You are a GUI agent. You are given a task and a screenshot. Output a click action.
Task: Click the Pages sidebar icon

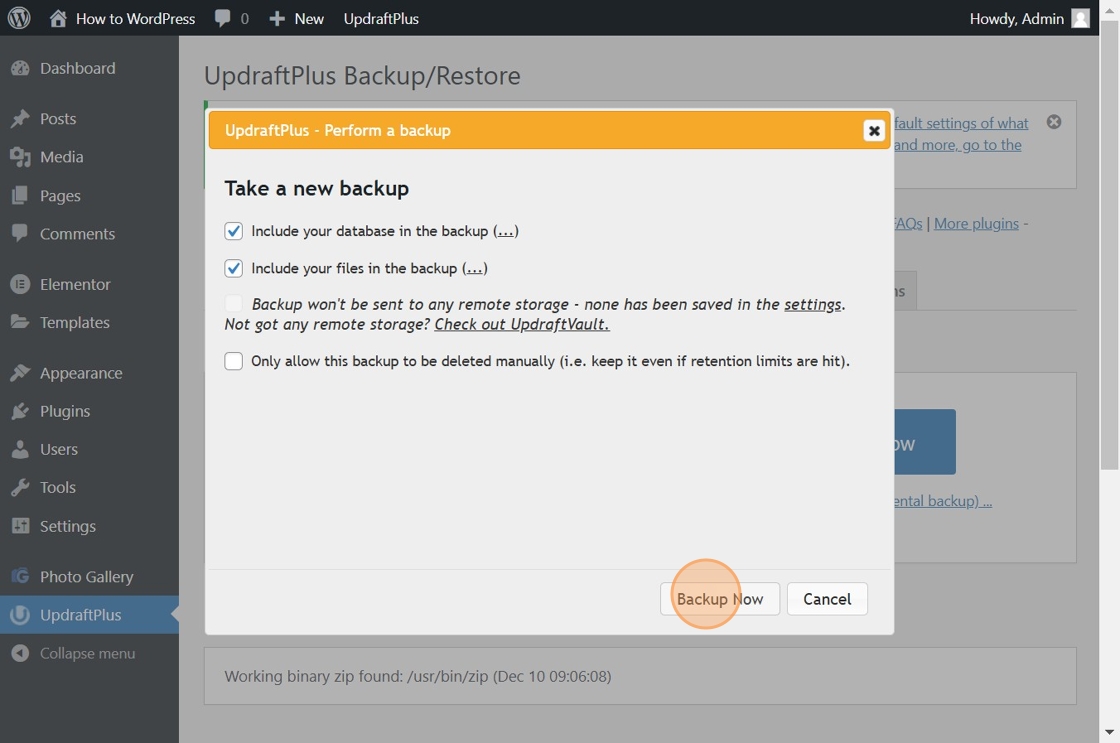click(20, 195)
